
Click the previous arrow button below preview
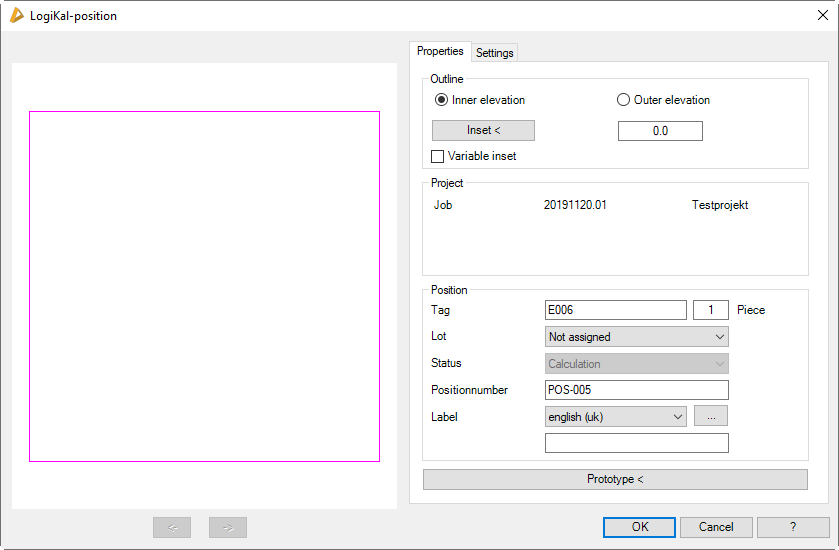point(172,527)
